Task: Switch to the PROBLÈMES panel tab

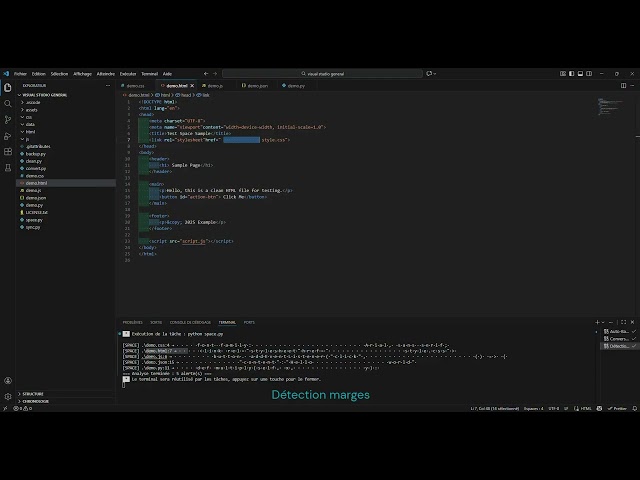Action: click(x=133, y=322)
